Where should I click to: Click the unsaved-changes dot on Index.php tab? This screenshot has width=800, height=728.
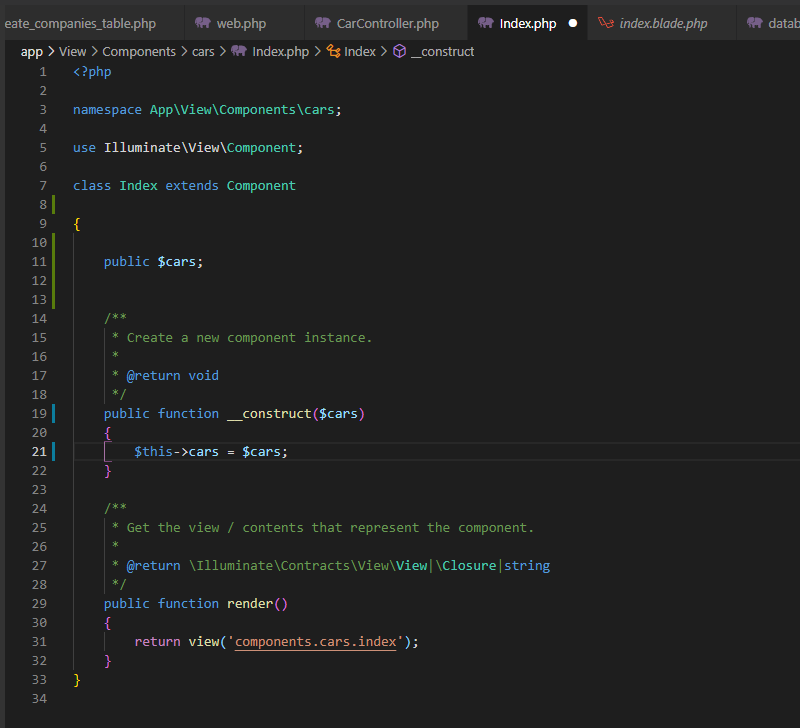573,23
